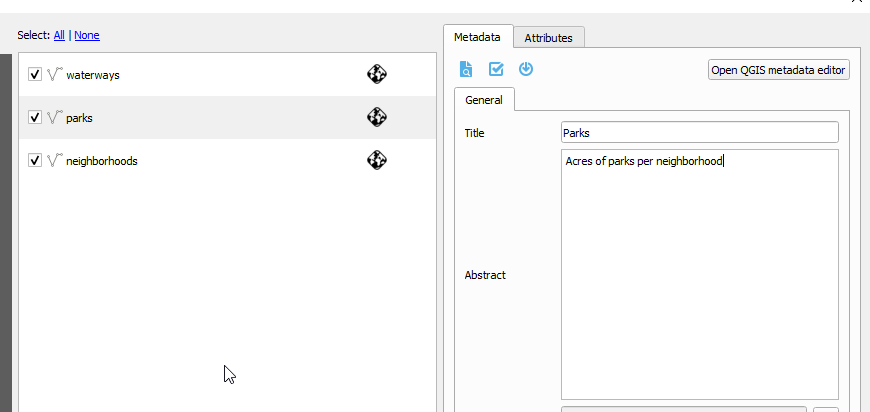The image size is (870, 412).
Task: Click the CRS globe icon in waterways row
Action: 376,74
